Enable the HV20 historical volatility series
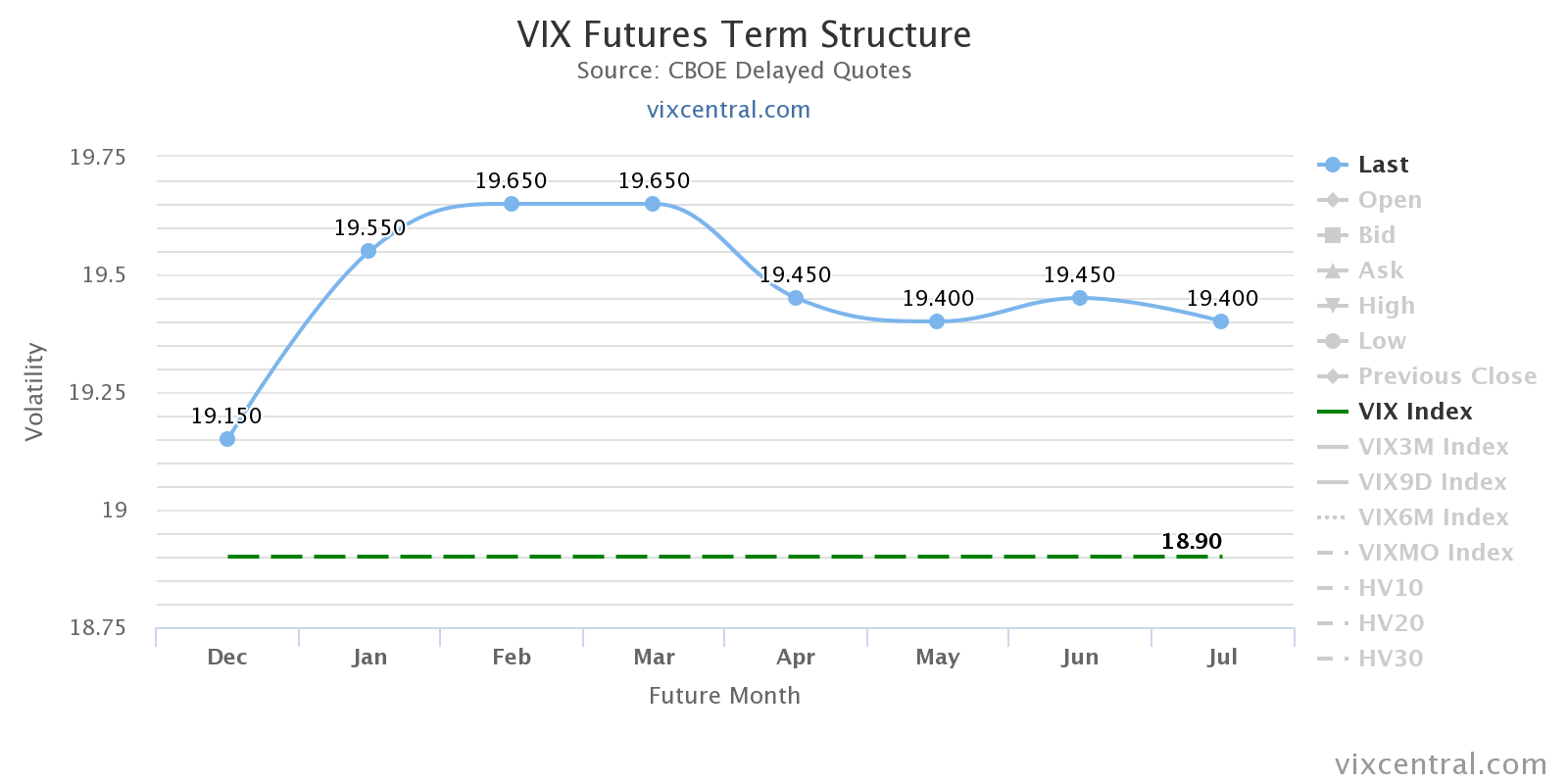Image resolution: width=1568 pixels, height=784 pixels. point(1390,623)
